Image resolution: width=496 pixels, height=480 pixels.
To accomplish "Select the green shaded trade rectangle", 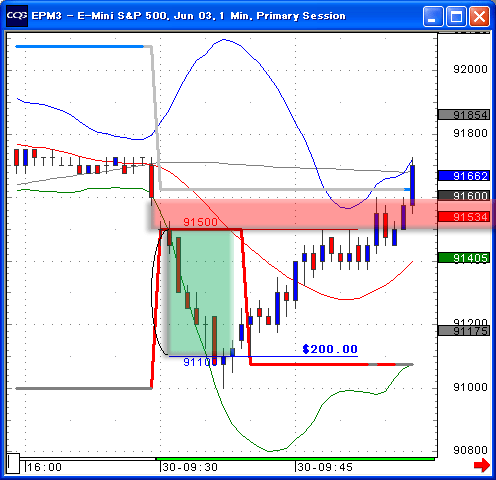I will [x=201, y=292].
